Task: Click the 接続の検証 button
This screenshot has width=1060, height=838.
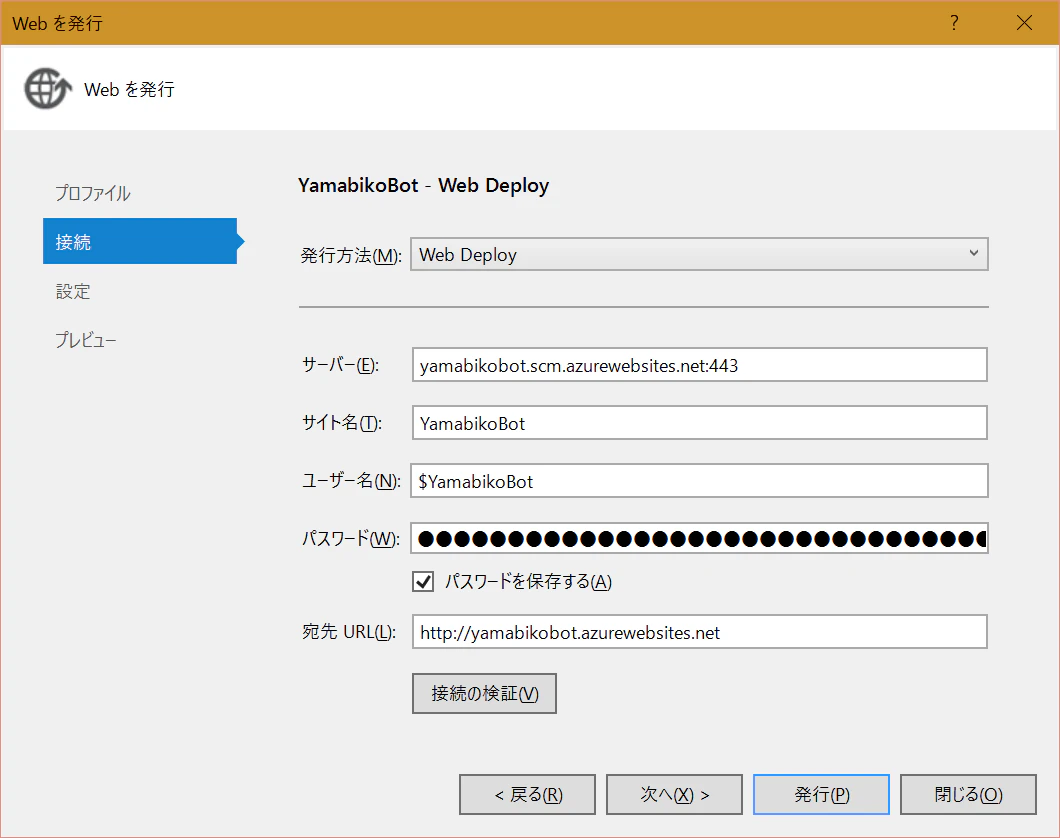Action: click(484, 693)
